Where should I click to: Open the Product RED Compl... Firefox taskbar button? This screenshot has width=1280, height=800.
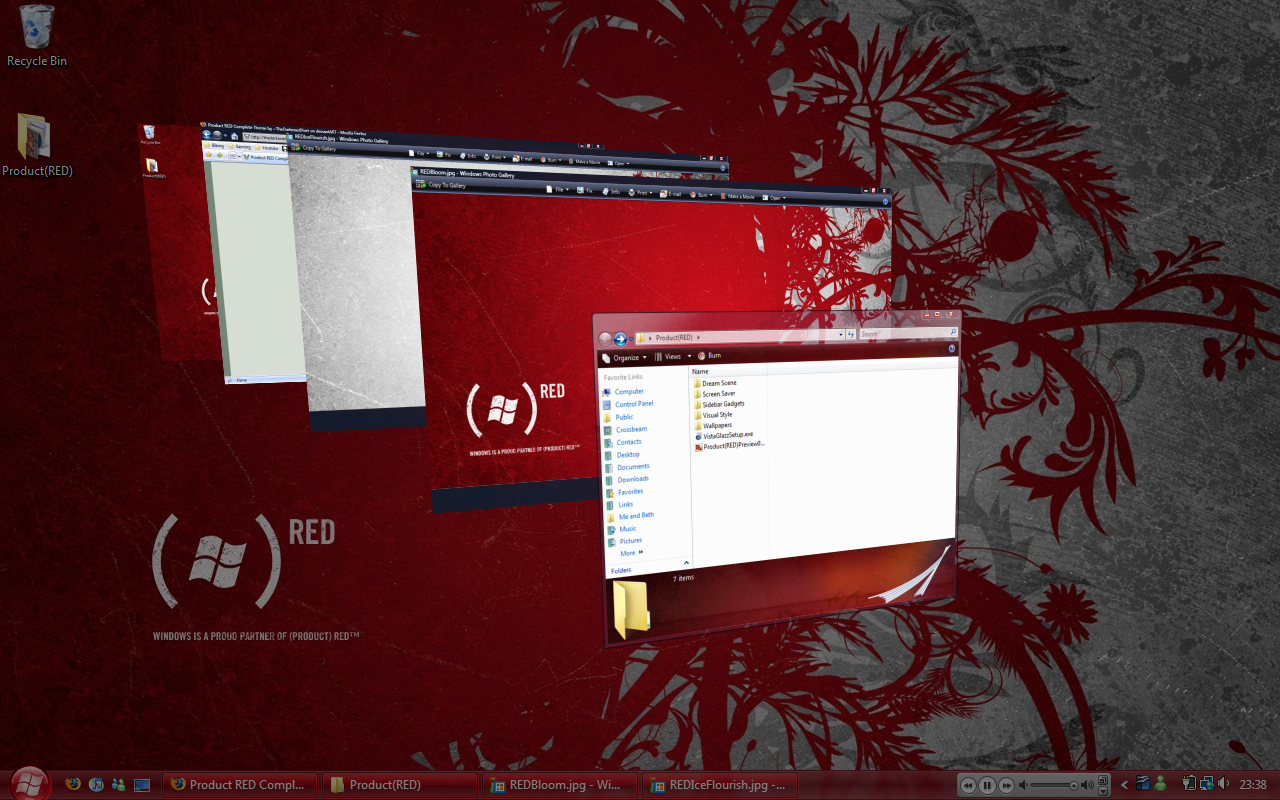pos(240,785)
